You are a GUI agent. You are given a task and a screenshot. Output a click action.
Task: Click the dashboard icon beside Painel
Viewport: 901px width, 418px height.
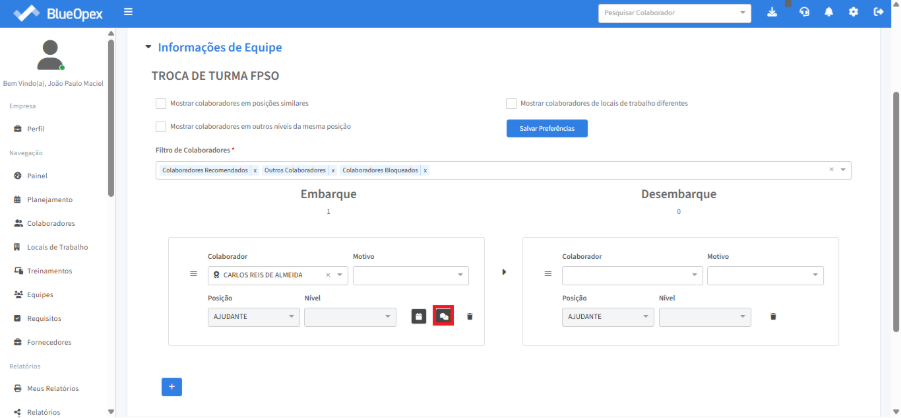pyautogui.click(x=17, y=175)
